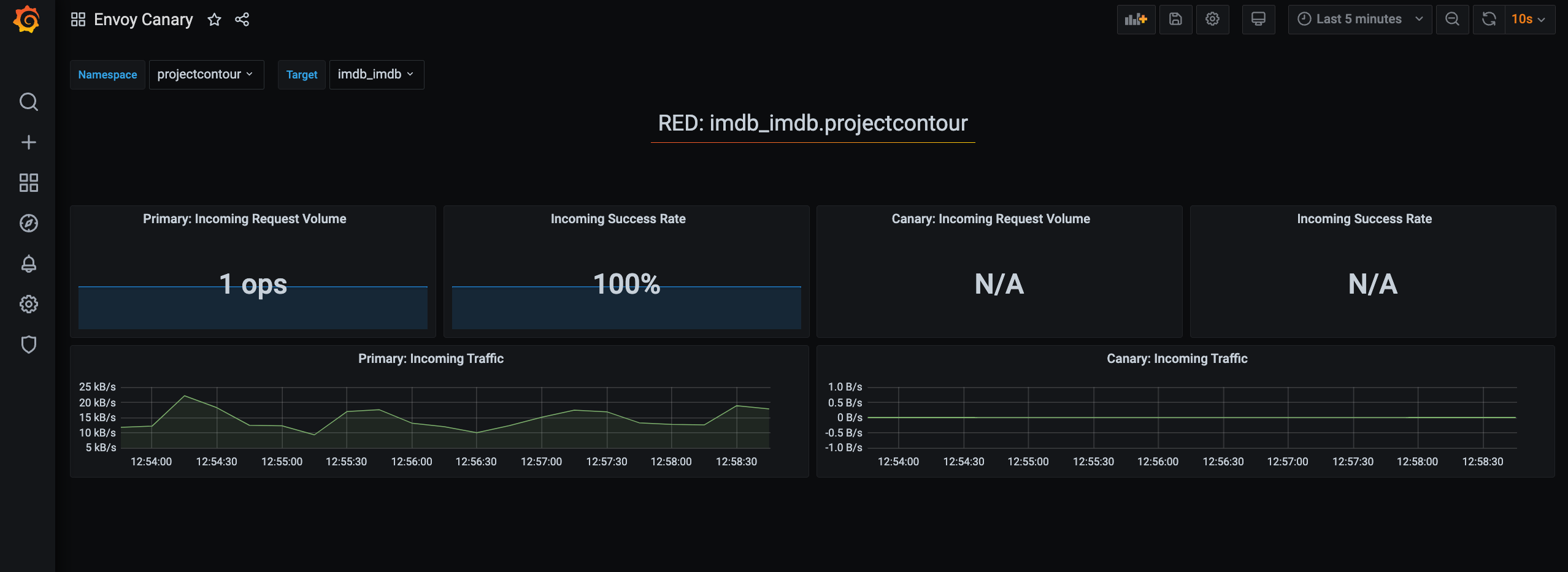
Task: Zoom out the time range
Action: pyautogui.click(x=1452, y=20)
